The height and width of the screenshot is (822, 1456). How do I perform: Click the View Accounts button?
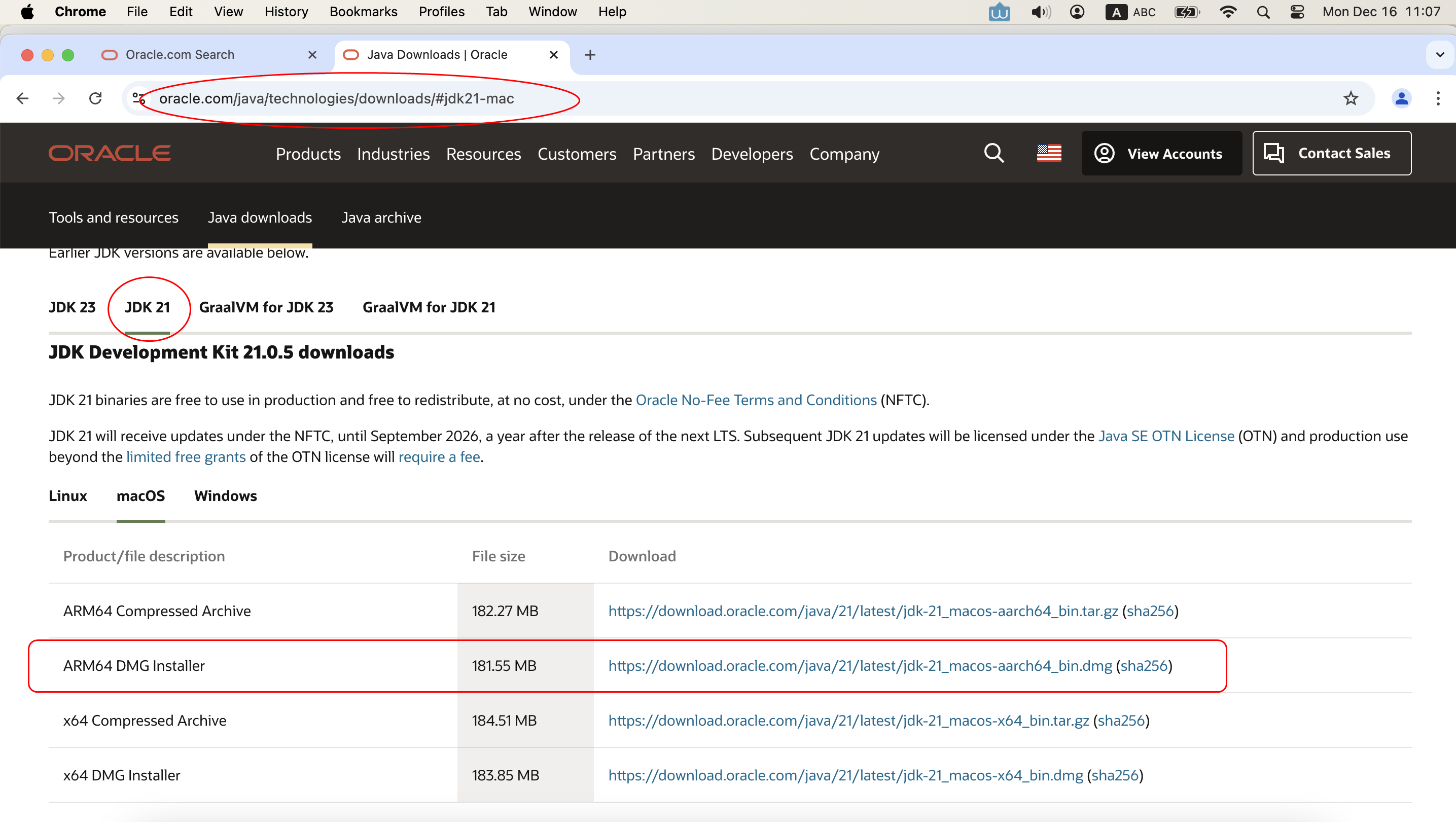[x=1161, y=153]
